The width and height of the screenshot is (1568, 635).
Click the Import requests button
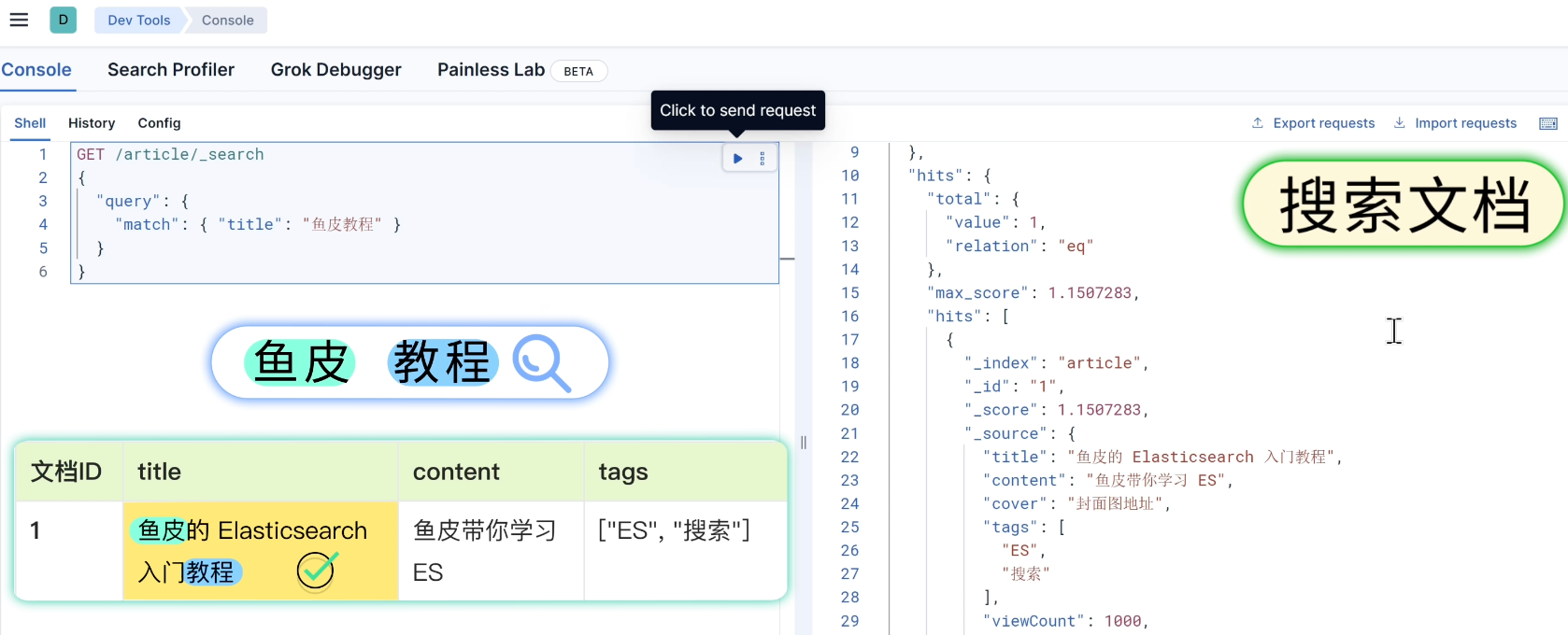tap(1455, 123)
